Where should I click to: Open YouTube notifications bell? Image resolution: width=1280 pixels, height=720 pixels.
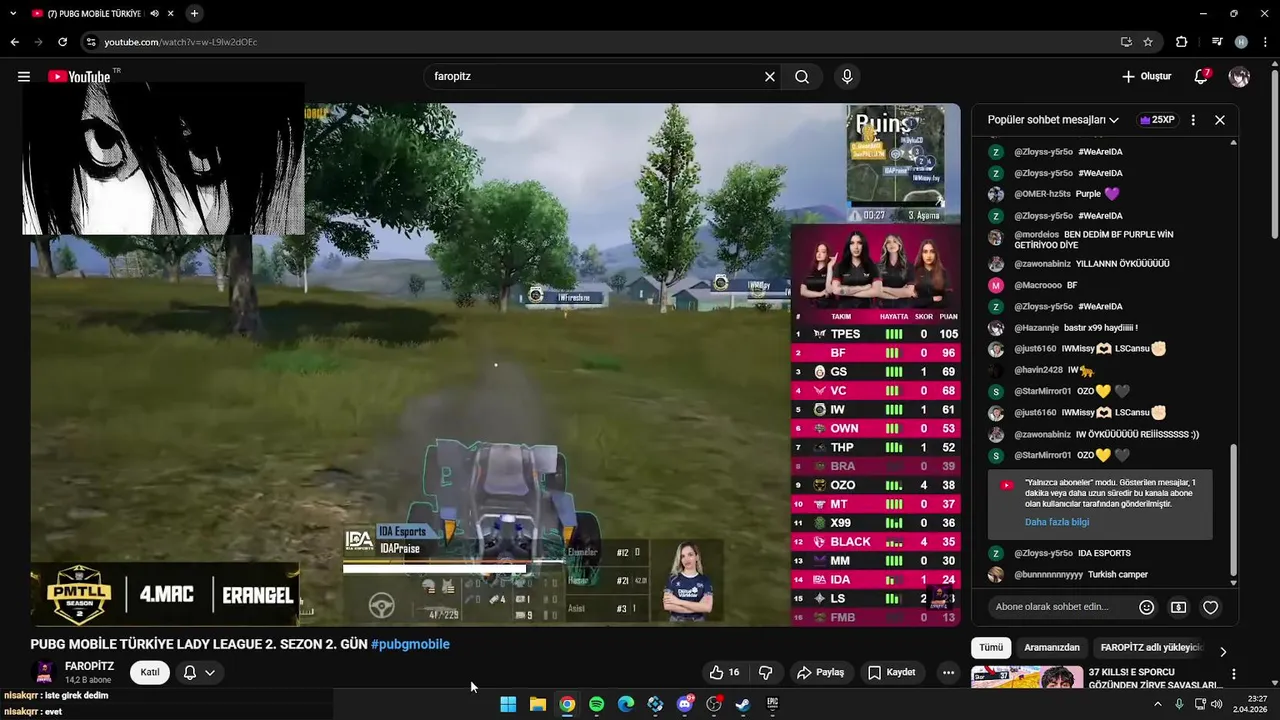1202,77
